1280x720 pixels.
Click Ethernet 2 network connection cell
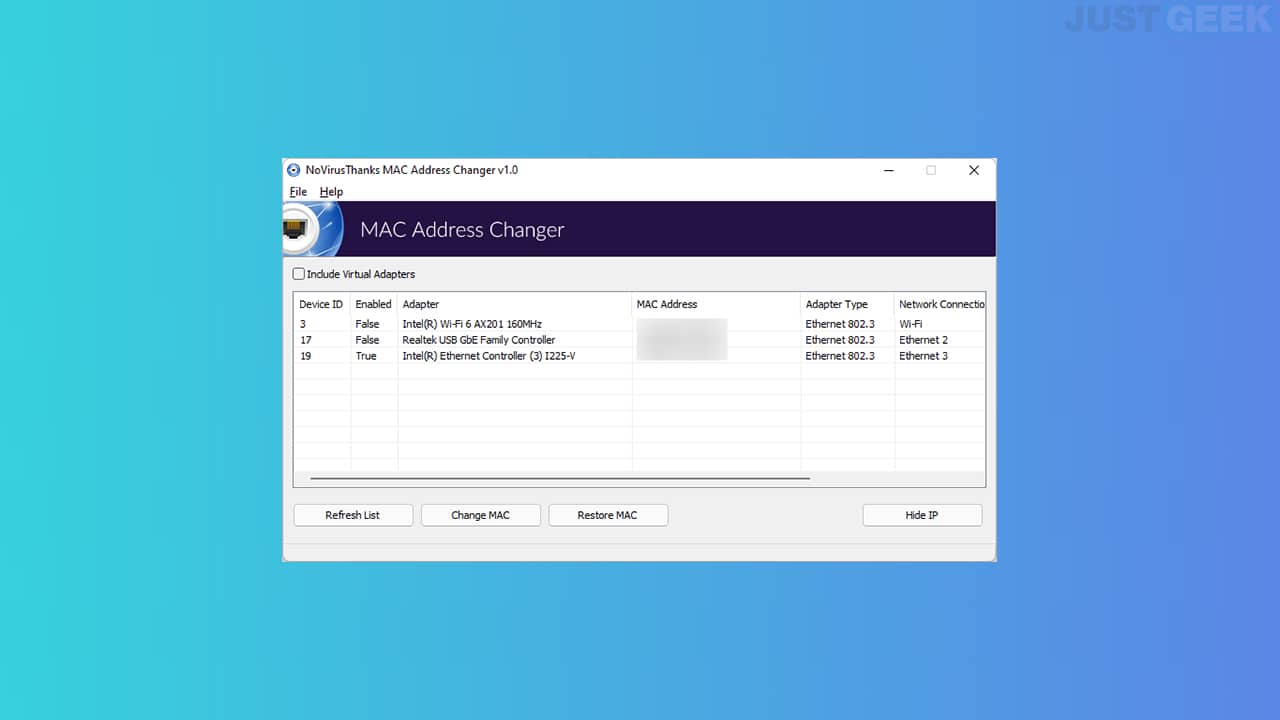pos(923,340)
